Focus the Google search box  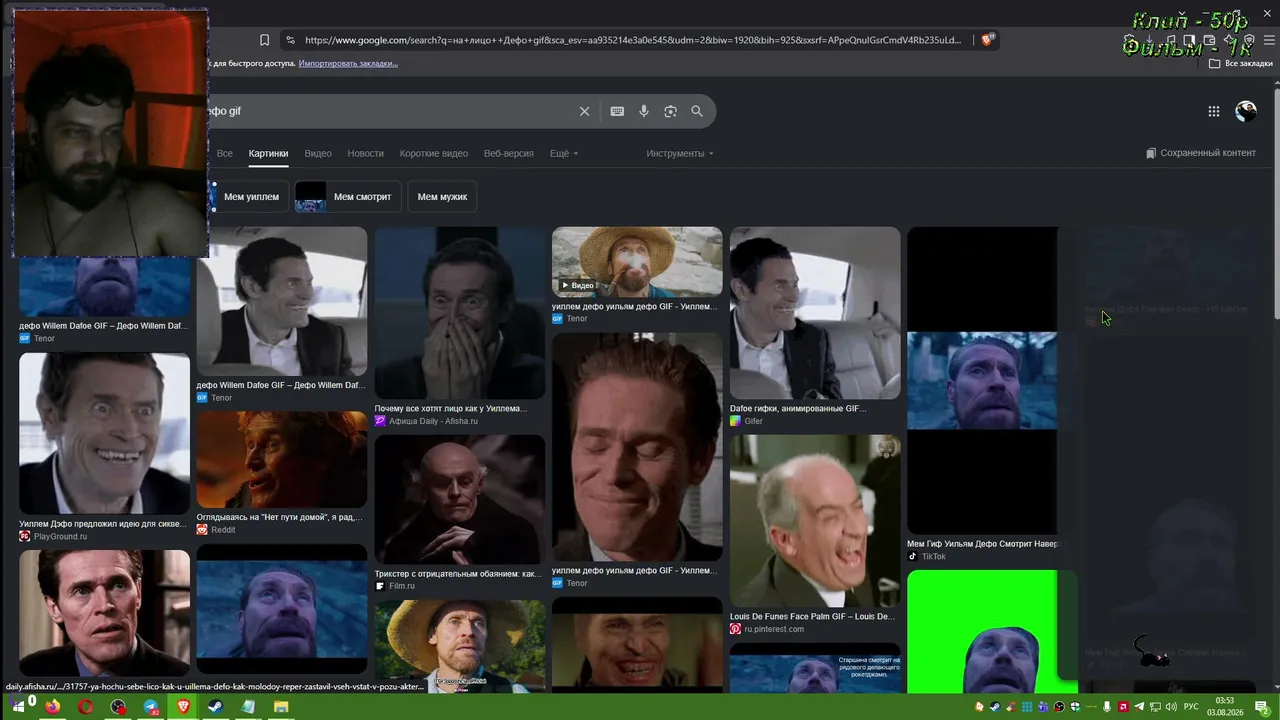click(x=390, y=111)
